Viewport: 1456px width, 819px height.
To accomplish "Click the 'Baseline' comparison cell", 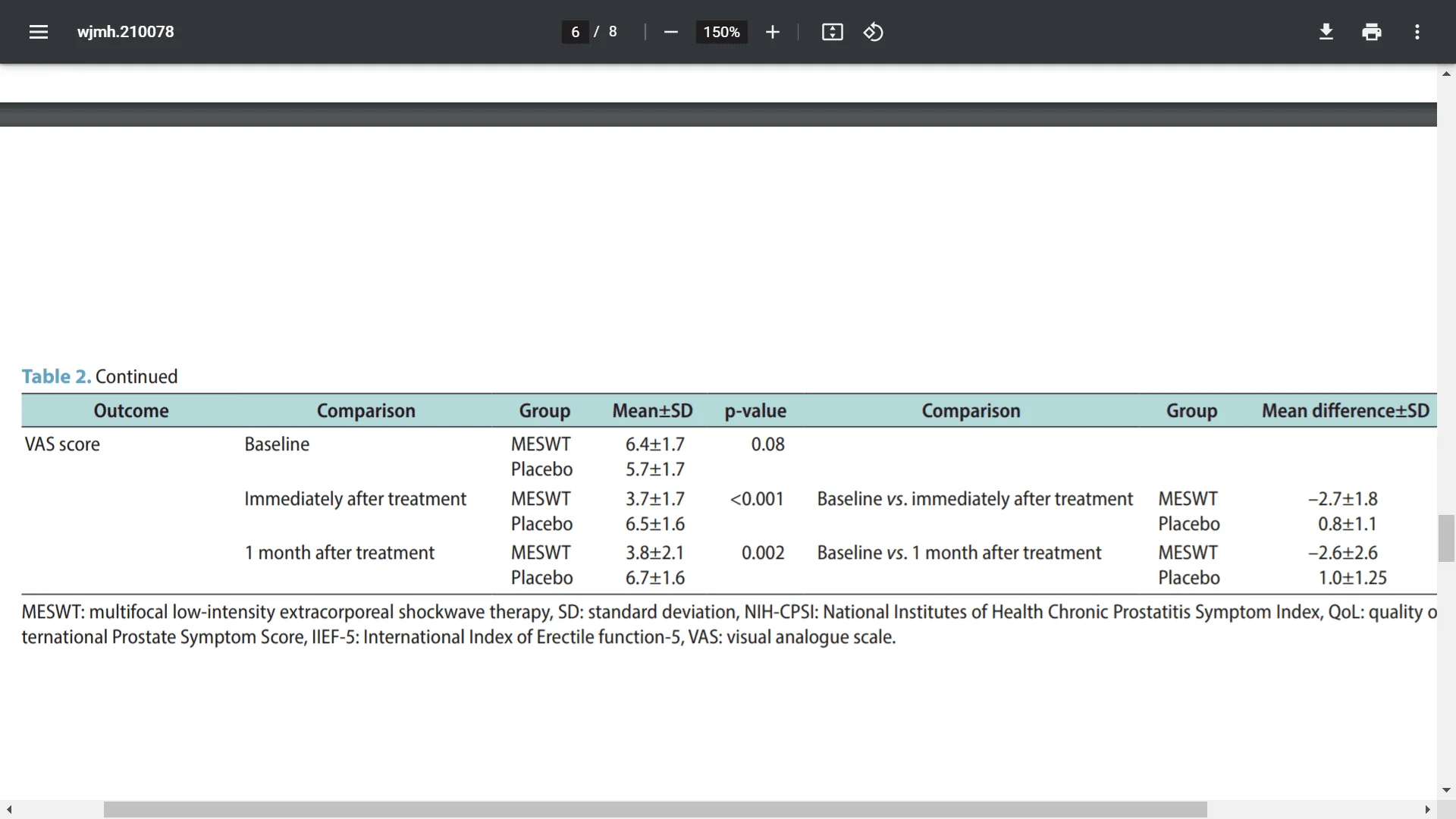I will [x=277, y=444].
